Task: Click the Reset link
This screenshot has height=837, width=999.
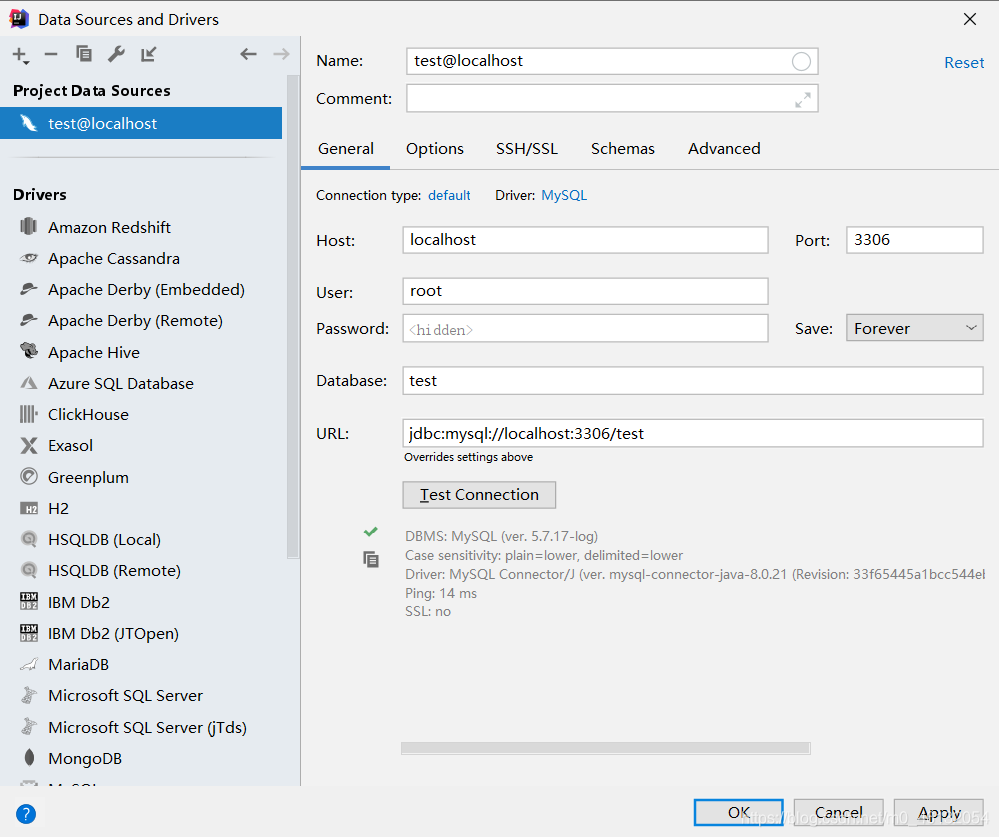Action: pos(964,63)
